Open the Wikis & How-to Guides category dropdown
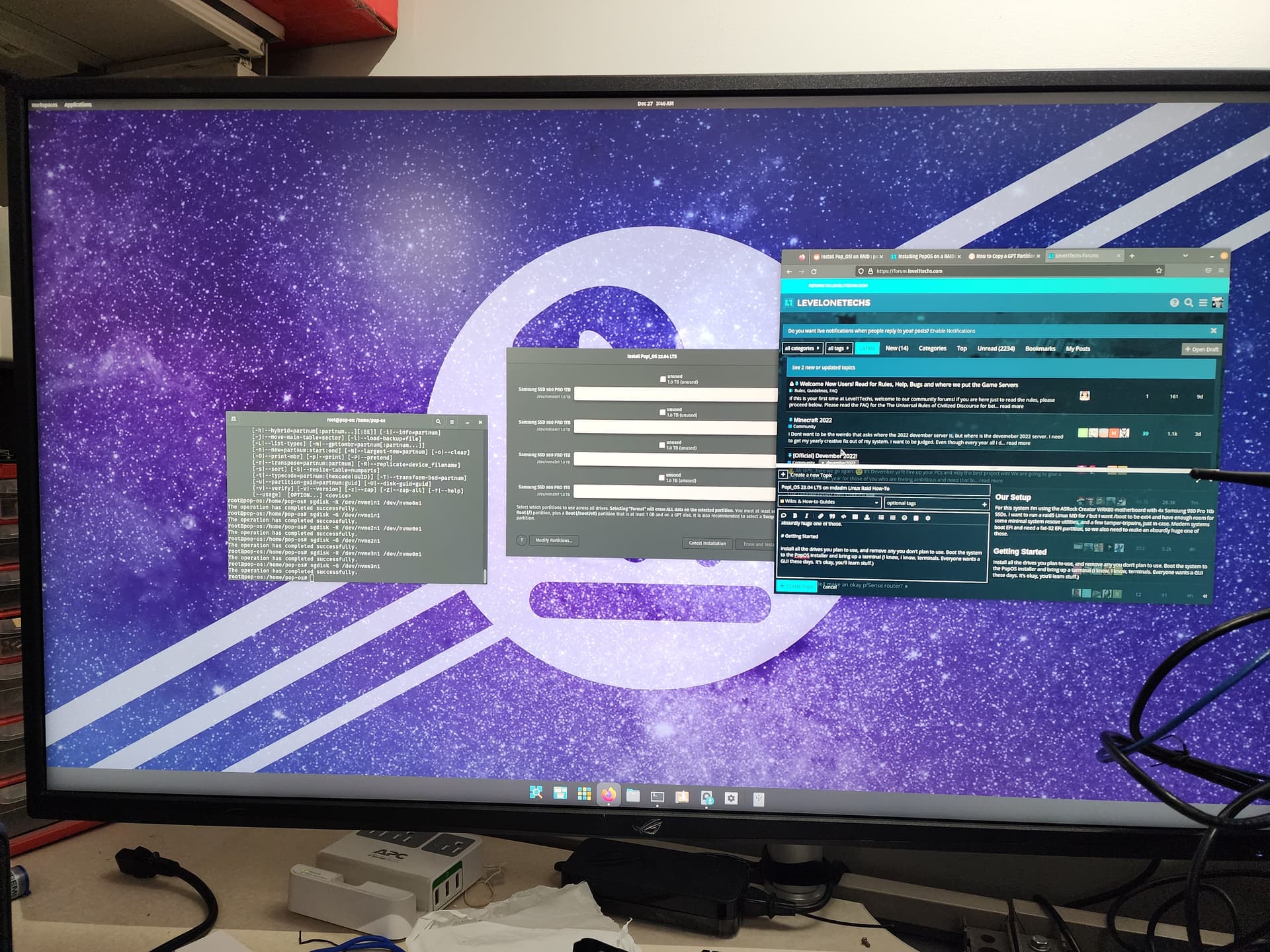This screenshot has width=1270, height=952. (830, 502)
